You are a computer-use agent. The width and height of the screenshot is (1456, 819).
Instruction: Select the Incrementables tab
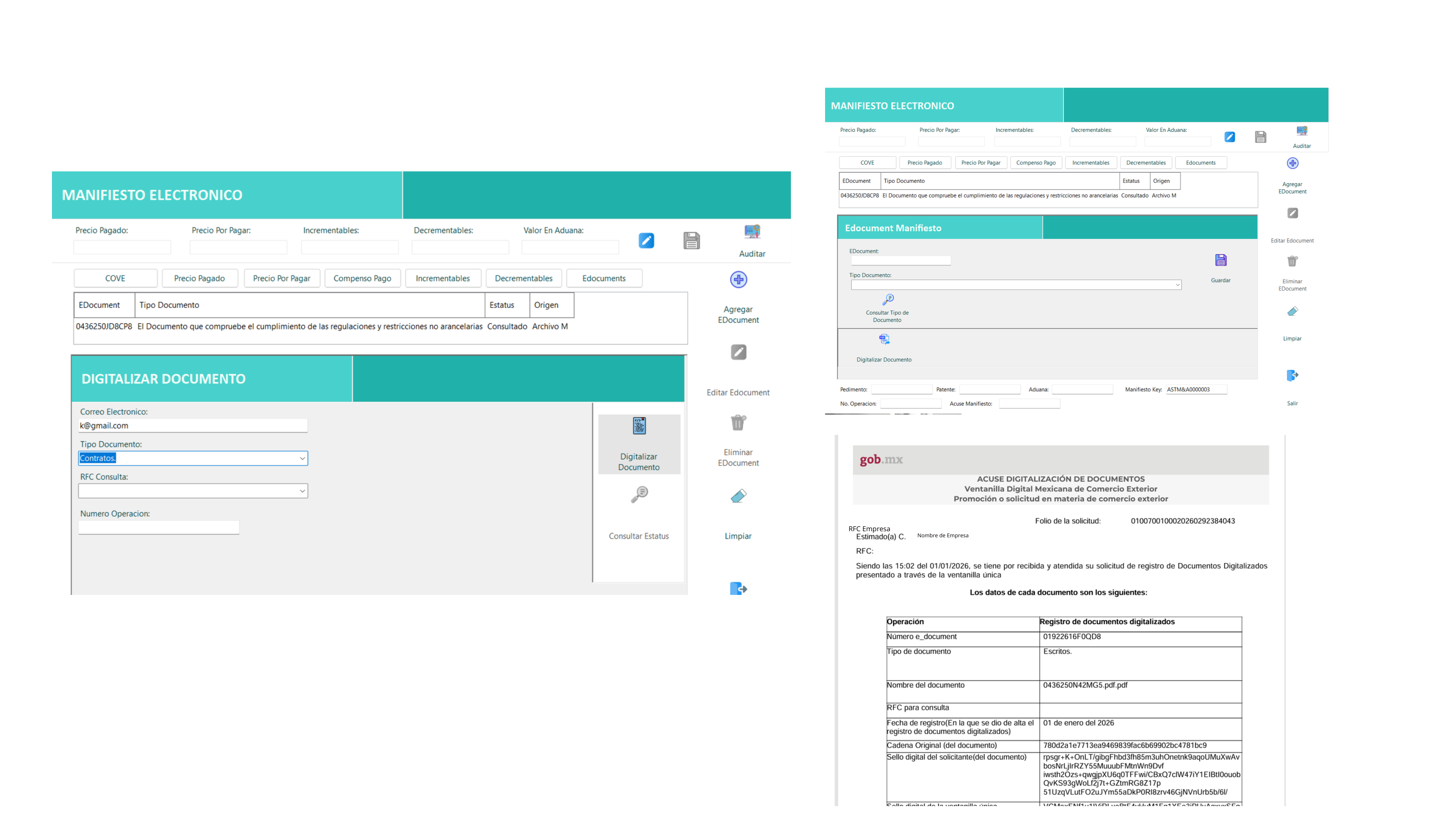coord(442,278)
